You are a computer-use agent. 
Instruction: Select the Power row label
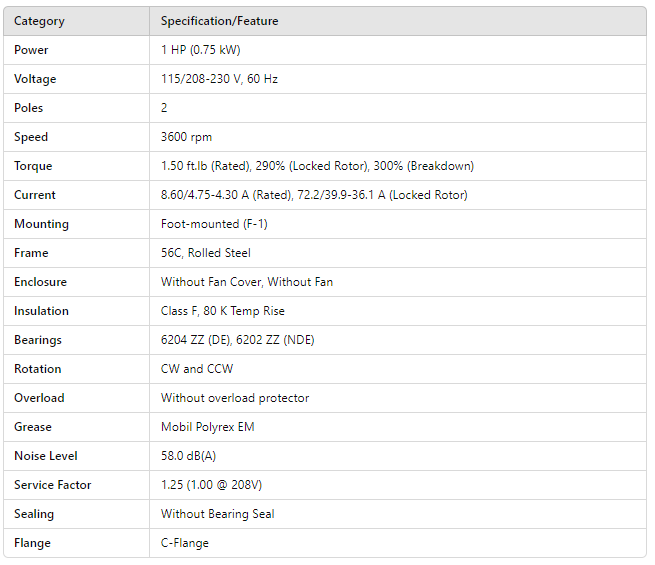[x=31, y=50]
